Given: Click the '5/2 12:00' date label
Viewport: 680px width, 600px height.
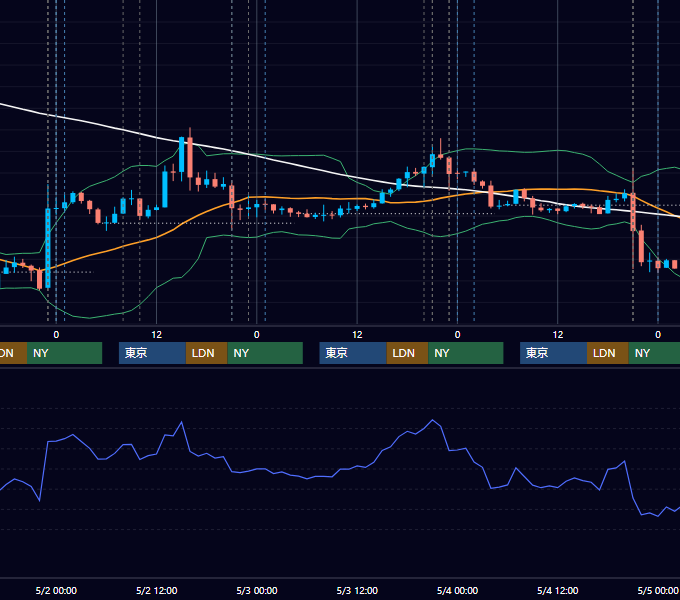Looking at the screenshot, I should point(157,590).
